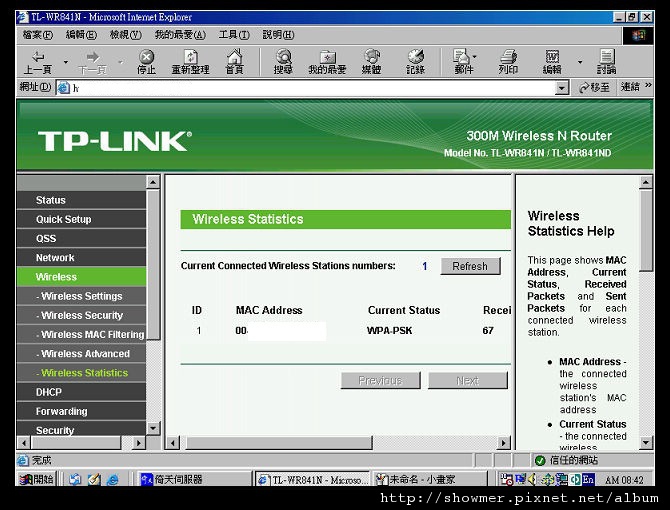
Task: Click the taskbar clock AM 08:42
Action: (x=624, y=480)
